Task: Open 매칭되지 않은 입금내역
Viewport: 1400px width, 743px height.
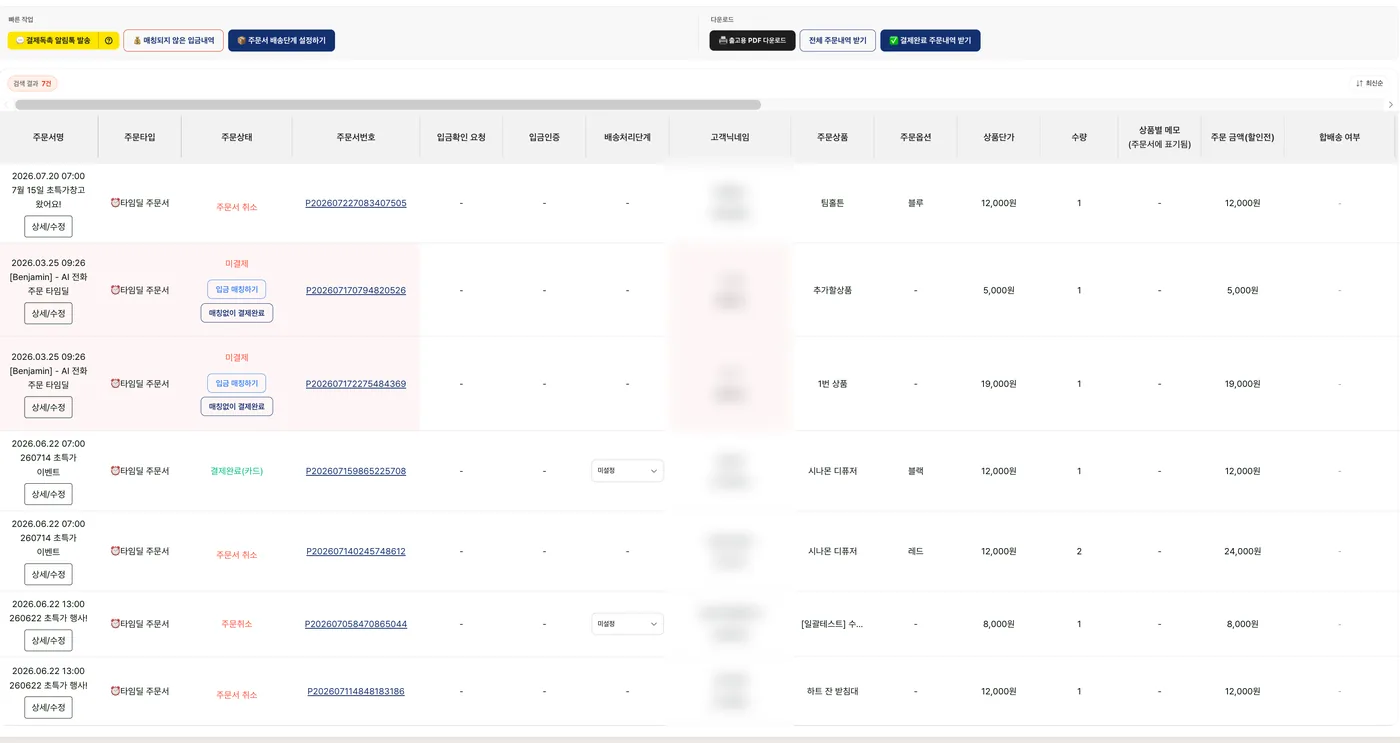Action: (x=174, y=40)
